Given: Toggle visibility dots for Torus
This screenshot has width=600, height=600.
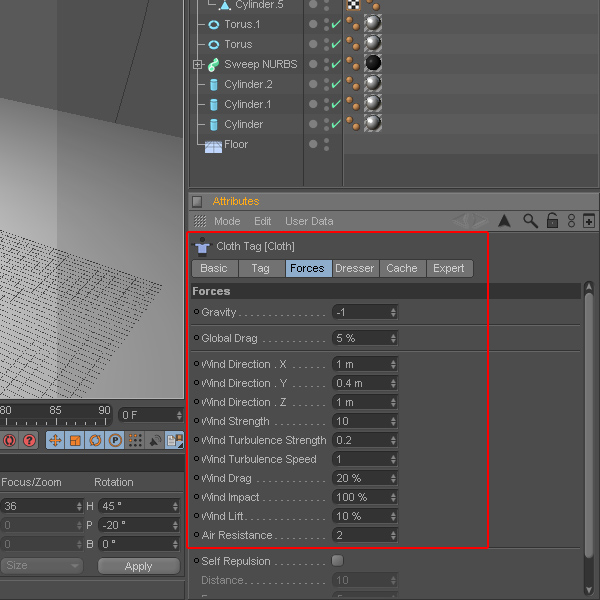Looking at the screenshot, I should 326,44.
